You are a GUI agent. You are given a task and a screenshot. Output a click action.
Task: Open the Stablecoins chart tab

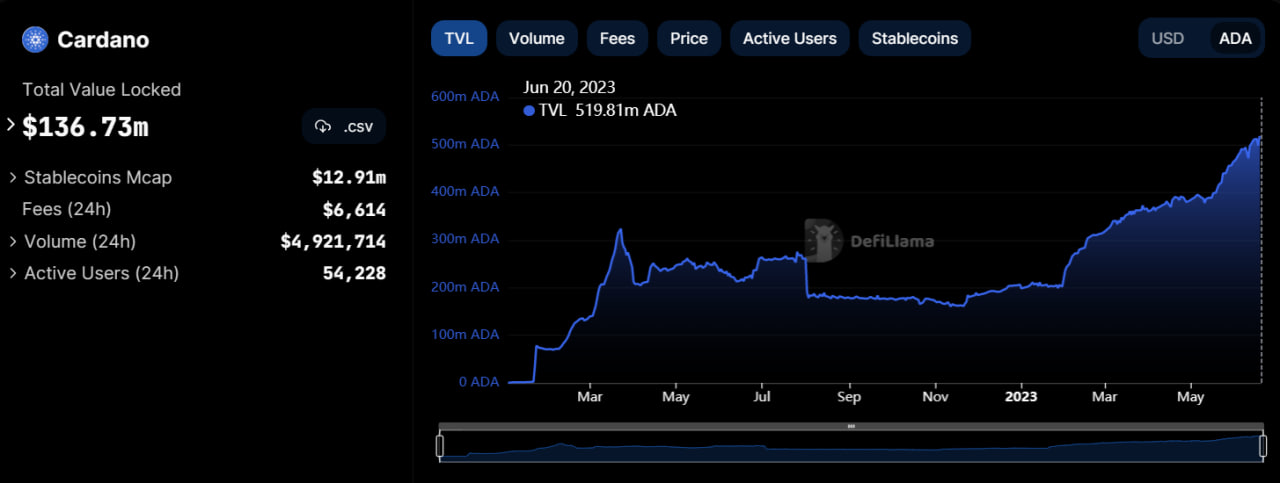click(915, 38)
